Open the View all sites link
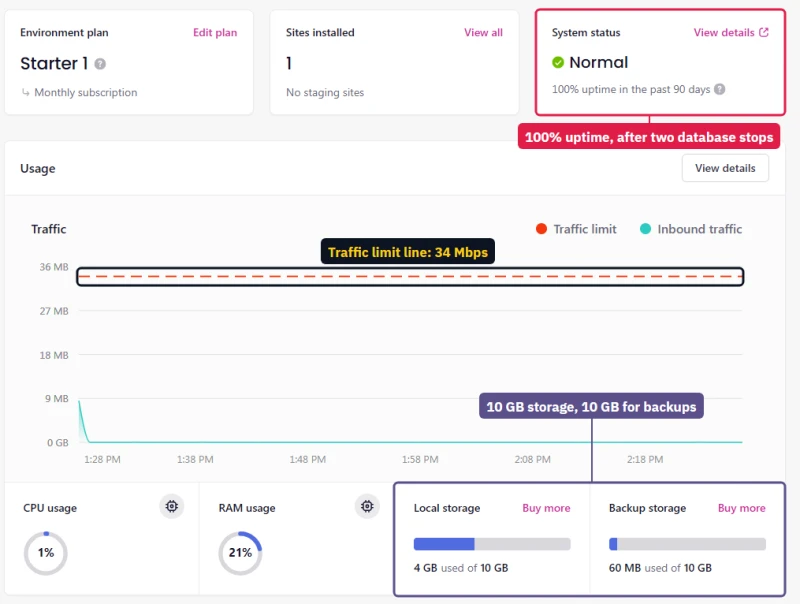The image size is (800, 604). (483, 32)
